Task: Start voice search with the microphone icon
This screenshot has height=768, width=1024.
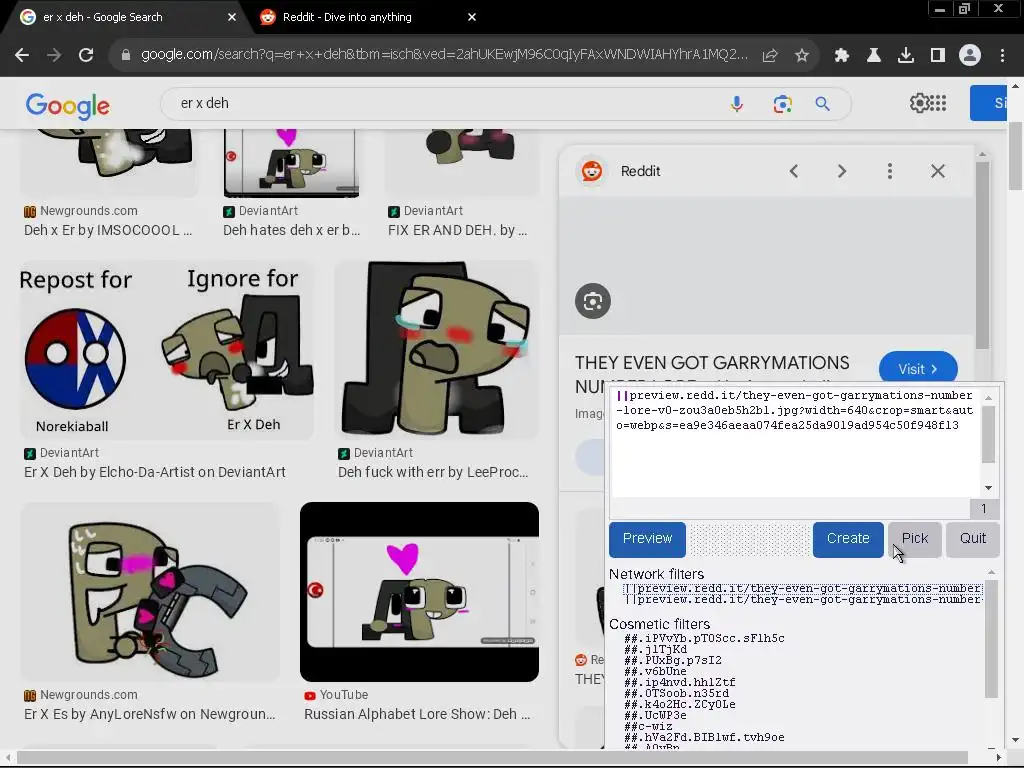Action: (737, 104)
